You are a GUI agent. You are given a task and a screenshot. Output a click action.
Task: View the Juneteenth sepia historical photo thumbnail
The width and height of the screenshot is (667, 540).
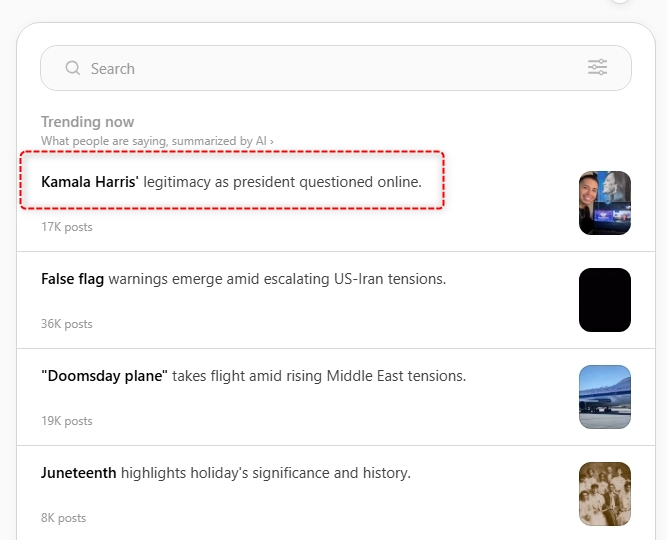pos(604,494)
